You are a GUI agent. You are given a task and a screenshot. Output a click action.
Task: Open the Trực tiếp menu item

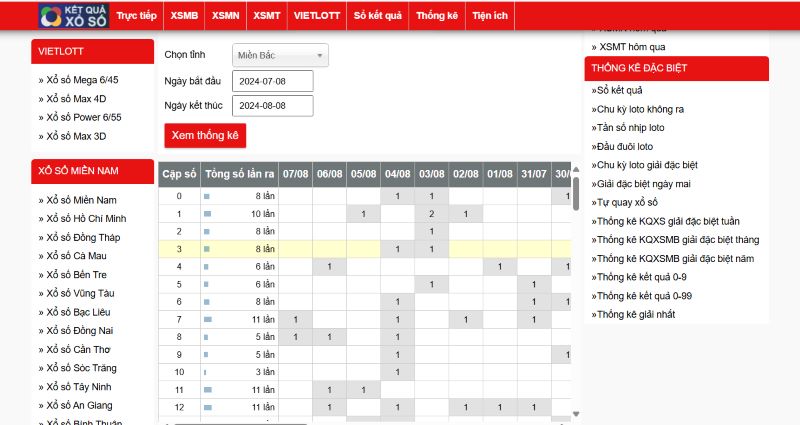coord(135,17)
